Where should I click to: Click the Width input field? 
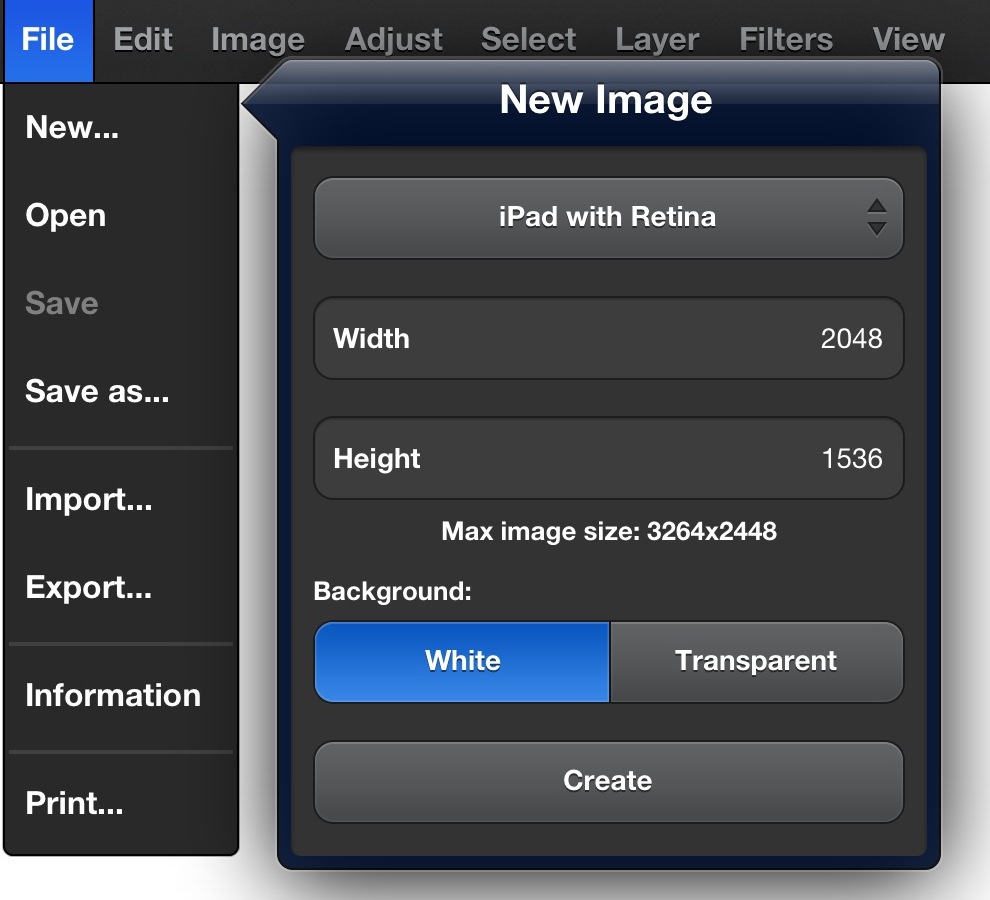click(608, 339)
